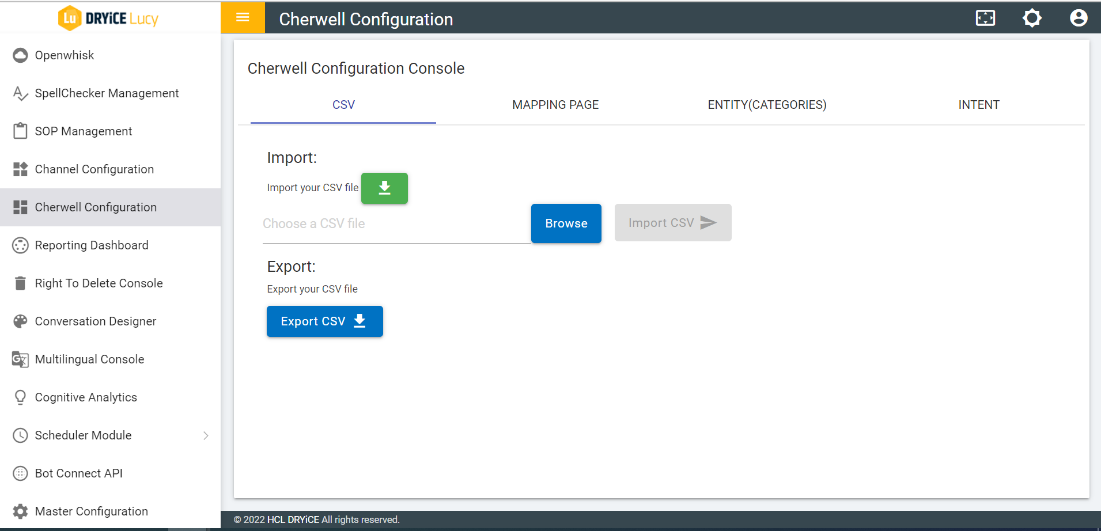This screenshot has height=531, width=1101.
Task: Click the Channel Configuration widgets icon
Action: point(20,169)
